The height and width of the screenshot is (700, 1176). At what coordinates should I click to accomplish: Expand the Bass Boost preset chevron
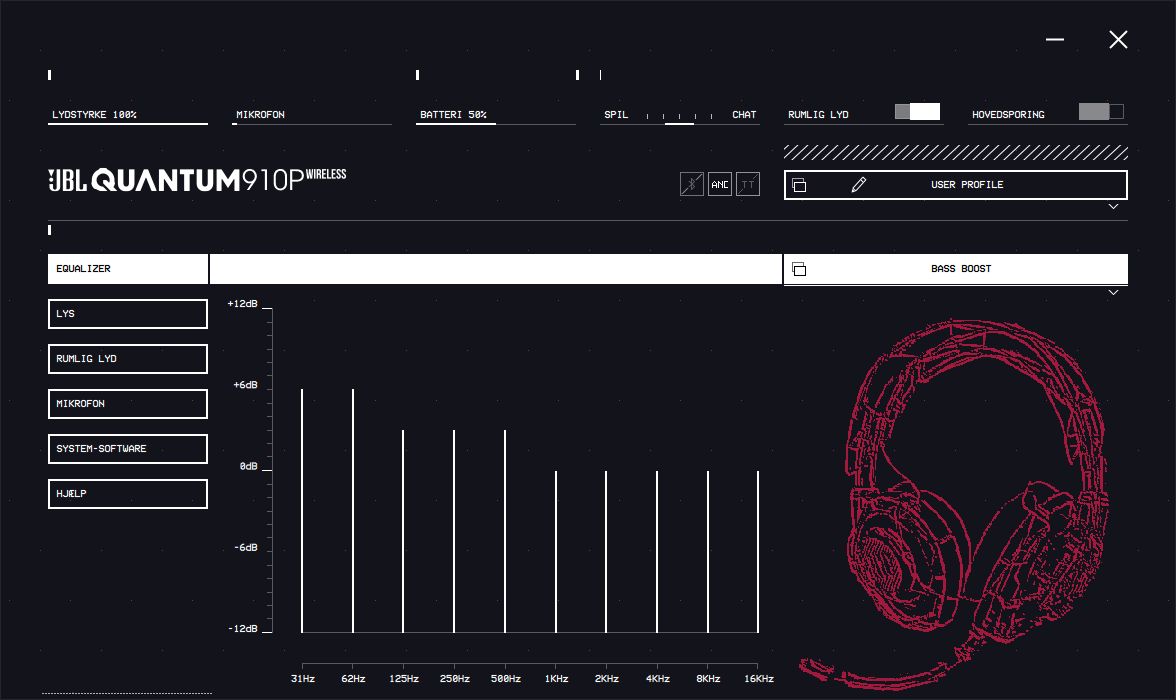coord(1113,293)
